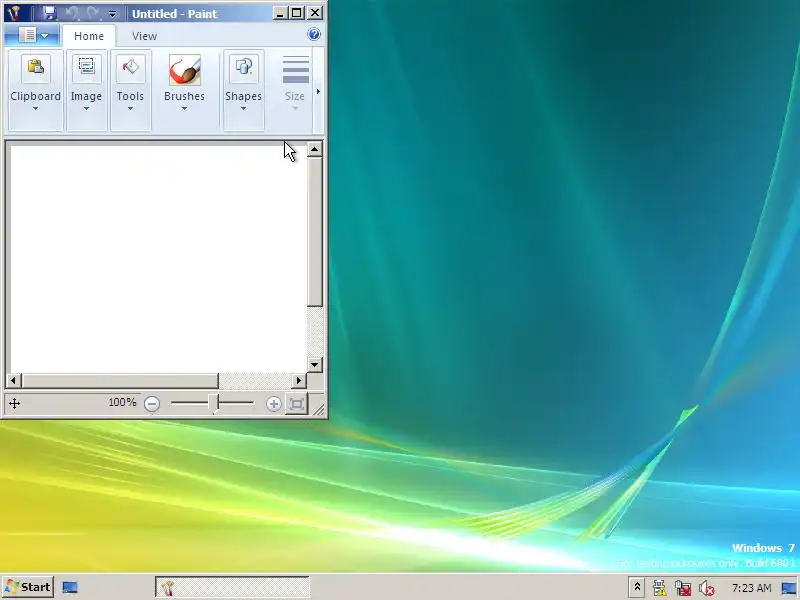Click the 7:23 AM clock

[751, 588]
